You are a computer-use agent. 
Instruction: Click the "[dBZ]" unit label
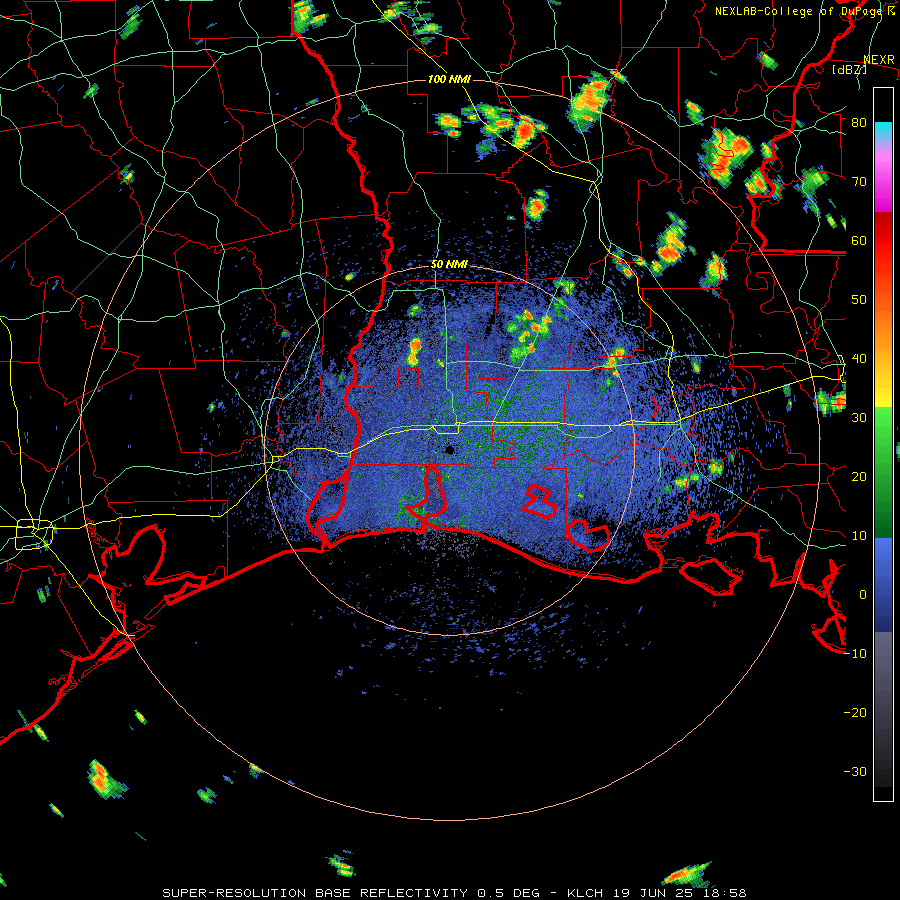[x=849, y=69]
